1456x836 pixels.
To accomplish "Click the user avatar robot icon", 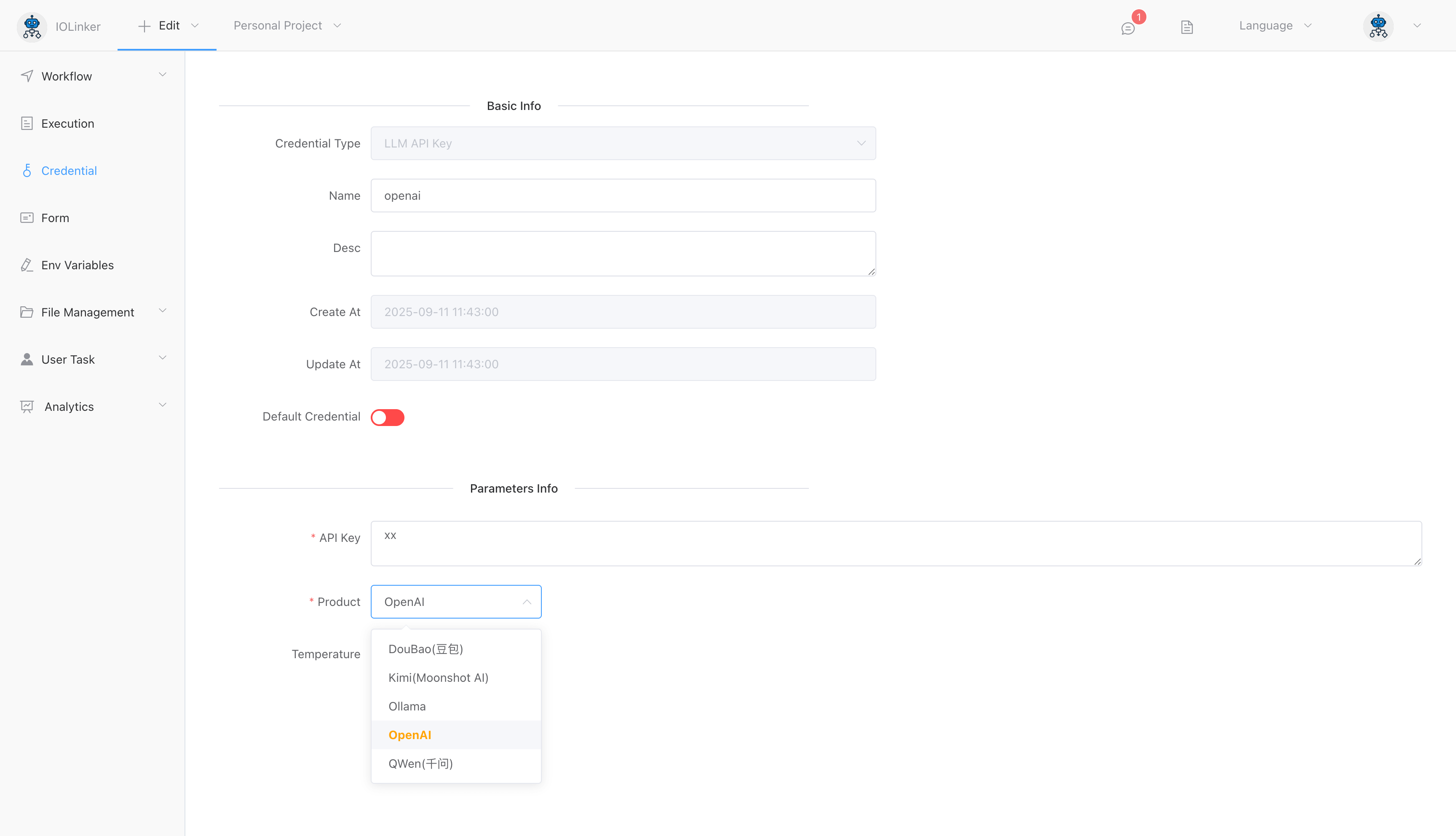I will point(1378,27).
